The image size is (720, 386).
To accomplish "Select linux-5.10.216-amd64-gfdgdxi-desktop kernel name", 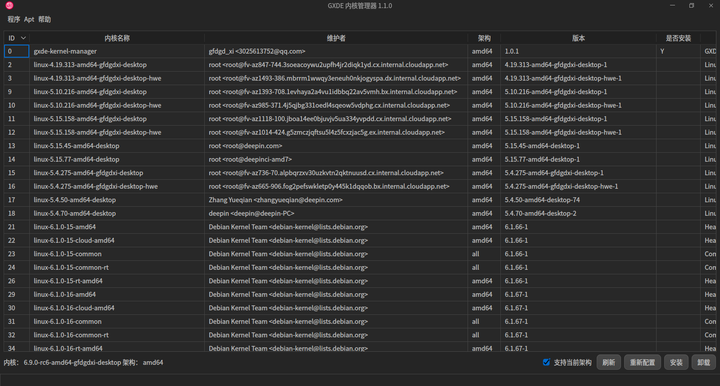I will coord(90,92).
